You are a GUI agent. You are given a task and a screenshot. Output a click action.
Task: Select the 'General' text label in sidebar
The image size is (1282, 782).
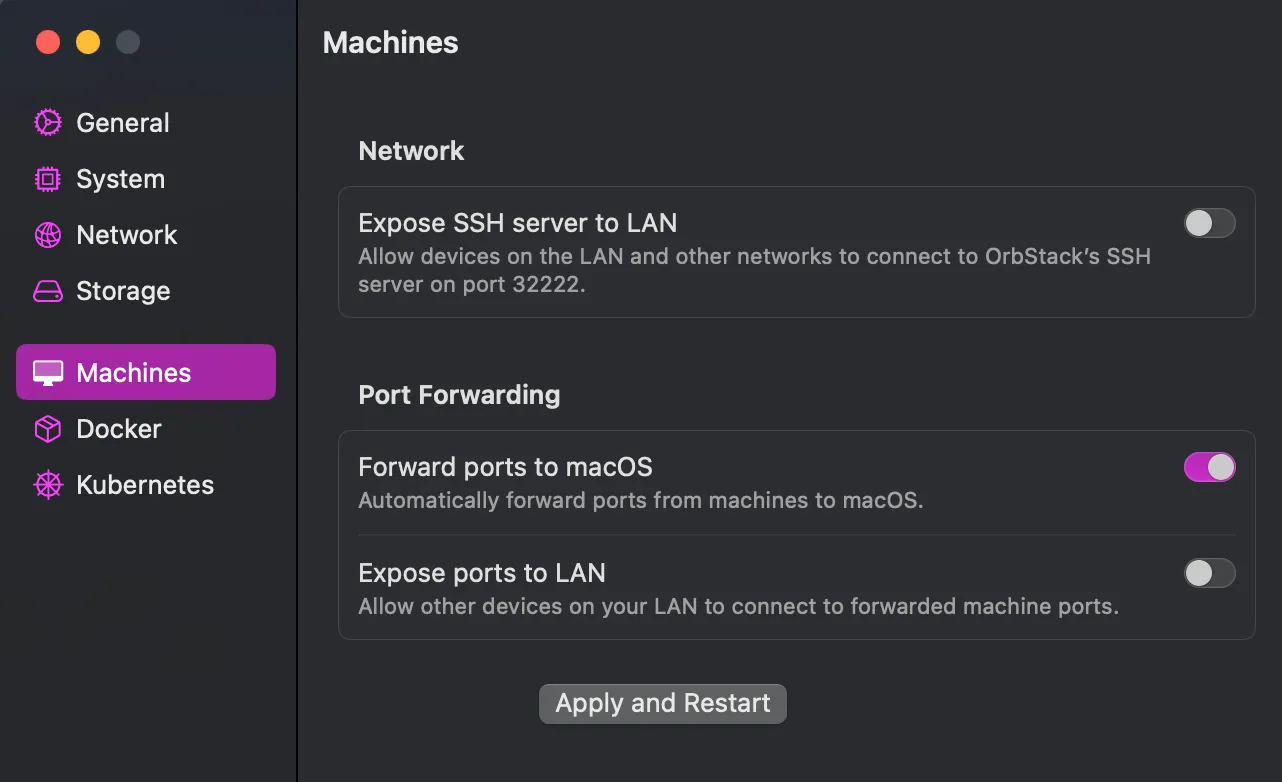123,123
